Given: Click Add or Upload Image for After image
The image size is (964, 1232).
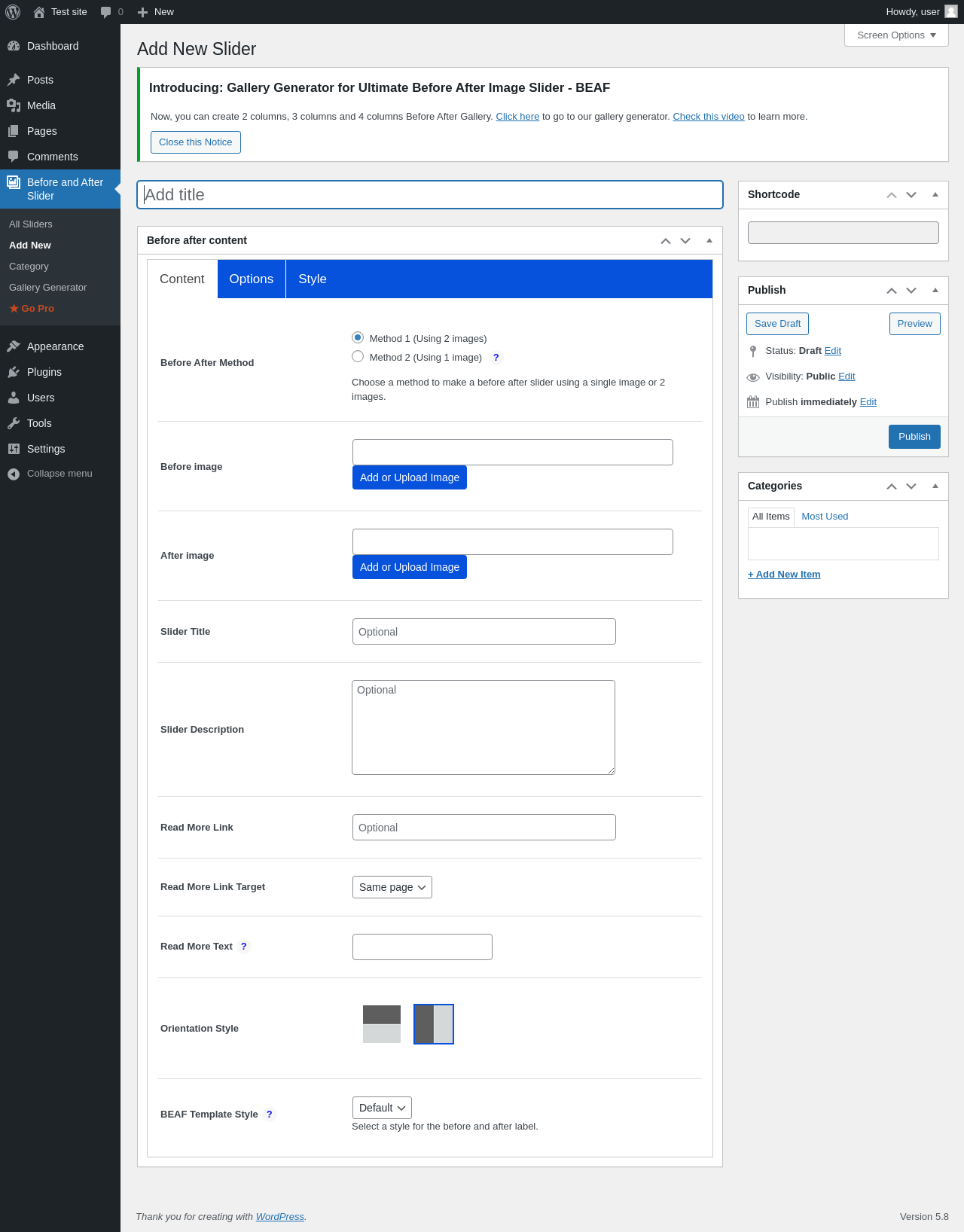Looking at the screenshot, I should click(x=410, y=567).
